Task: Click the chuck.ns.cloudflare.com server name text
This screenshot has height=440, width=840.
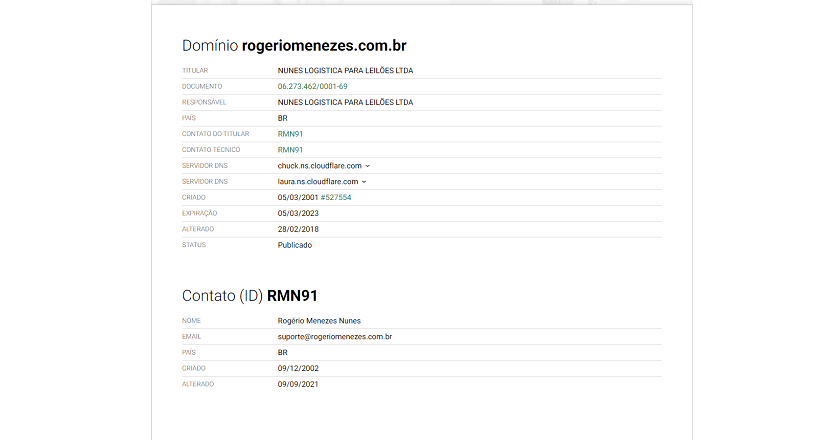Action: [319, 166]
